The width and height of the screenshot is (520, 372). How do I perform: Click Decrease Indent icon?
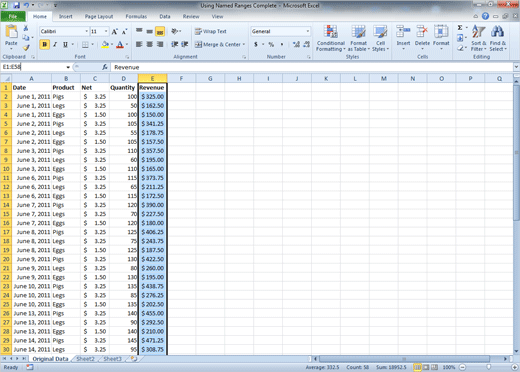[174, 44]
